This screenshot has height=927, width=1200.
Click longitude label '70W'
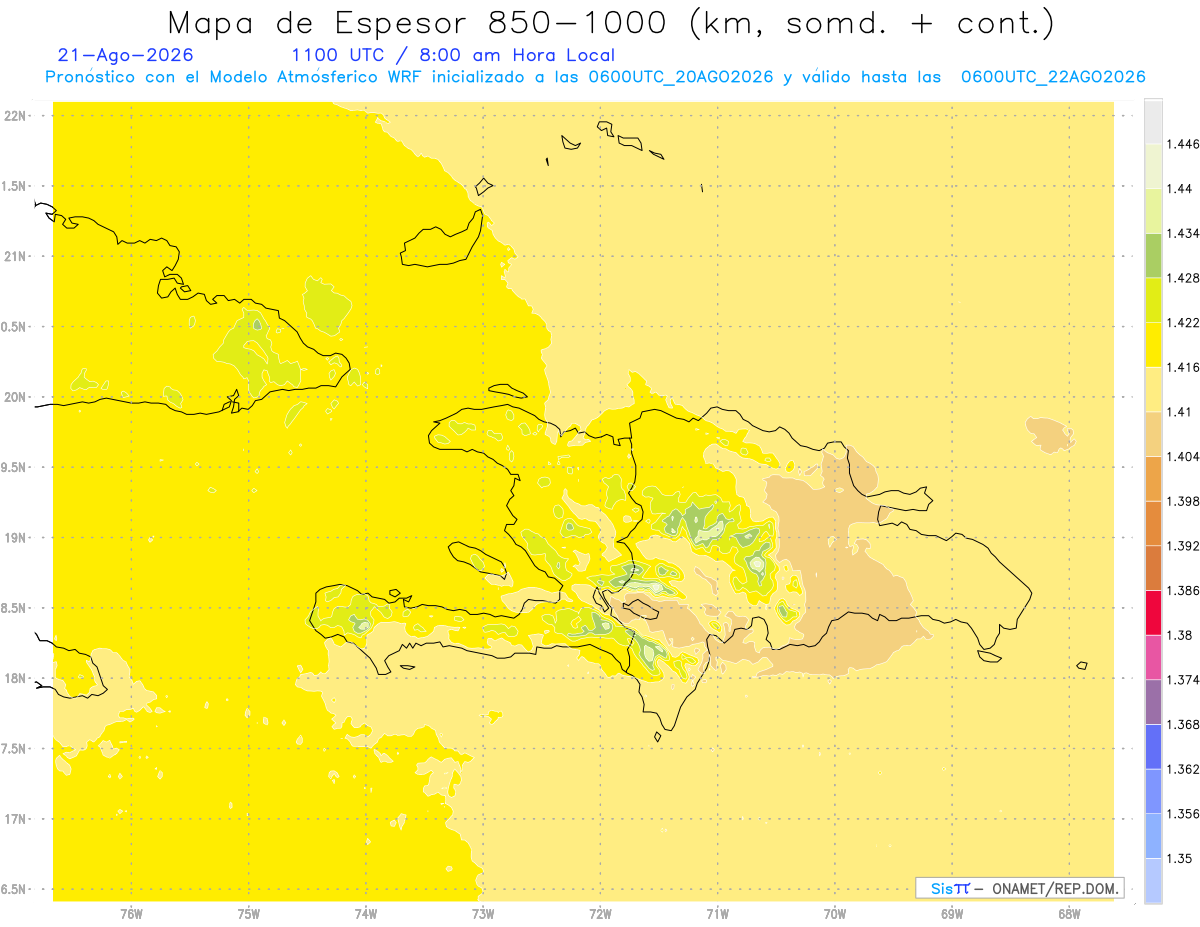coord(835,914)
